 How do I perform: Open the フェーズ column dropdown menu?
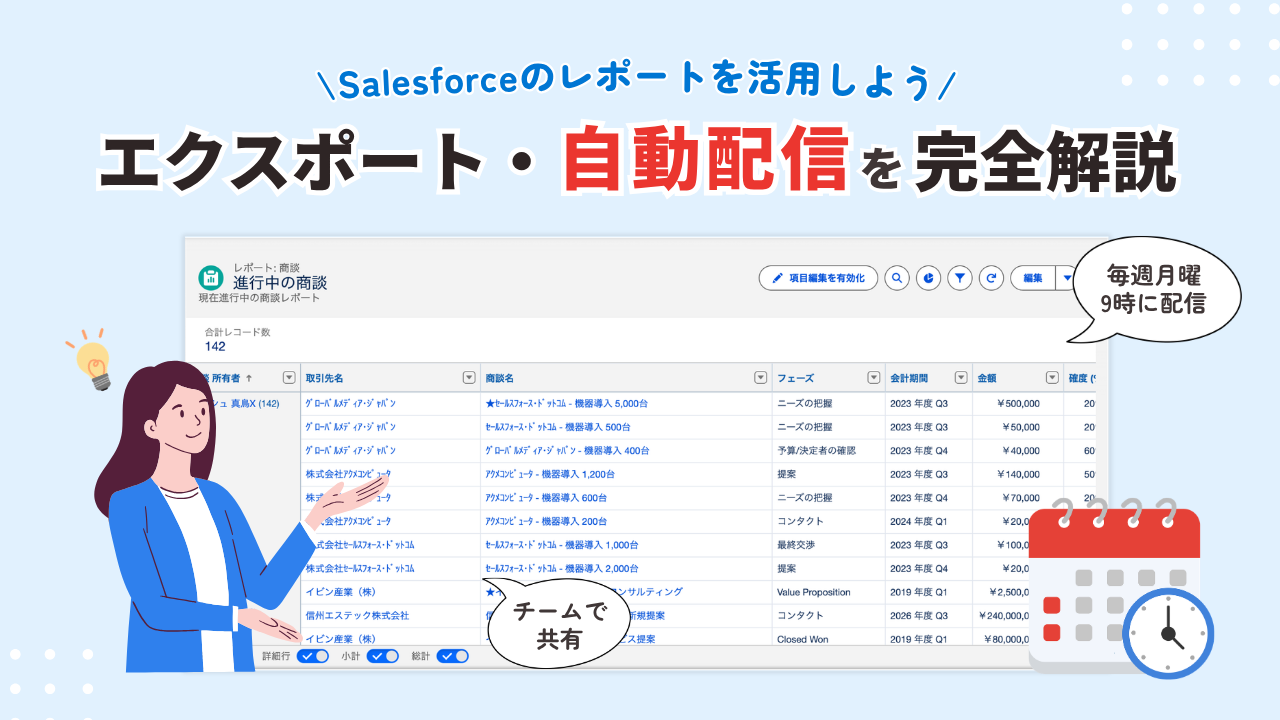(x=873, y=378)
